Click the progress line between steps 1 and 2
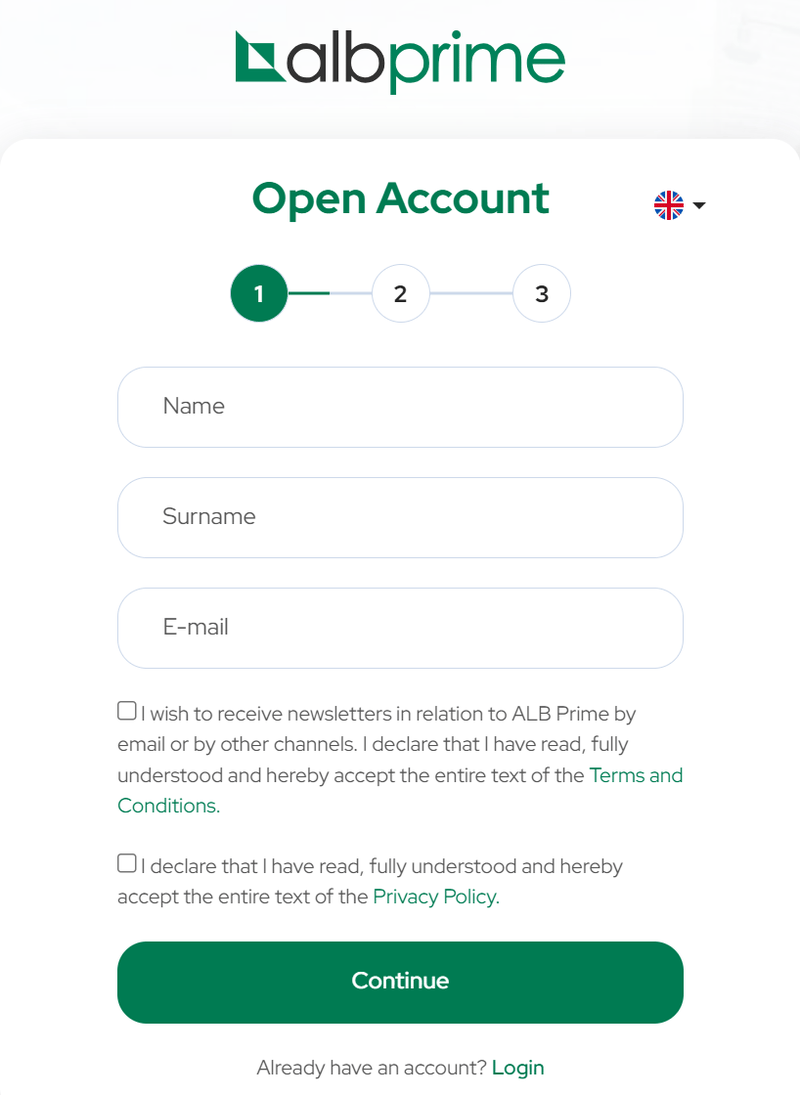800x1095 pixels. [x=329, y=293]
